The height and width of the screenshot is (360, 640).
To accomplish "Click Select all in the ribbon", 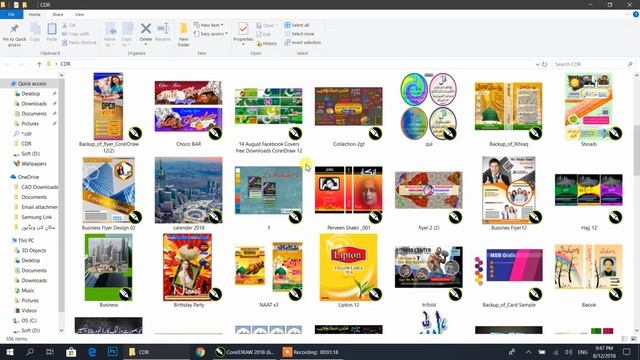I will pyautogui.click(x=297, y=25).
